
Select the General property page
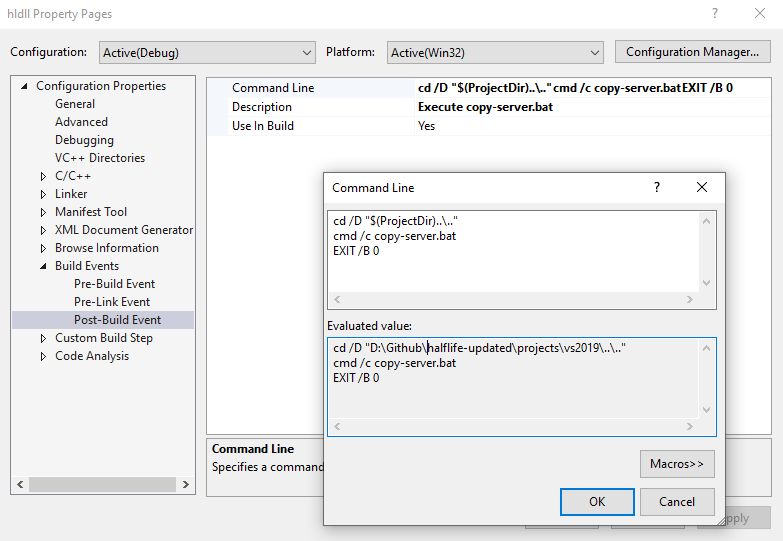tap(75, 104)
